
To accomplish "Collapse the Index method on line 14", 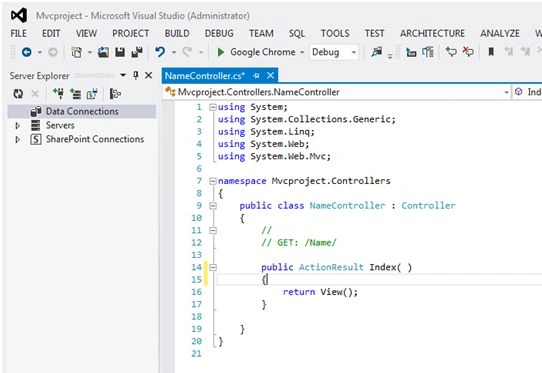I will 213,267.
